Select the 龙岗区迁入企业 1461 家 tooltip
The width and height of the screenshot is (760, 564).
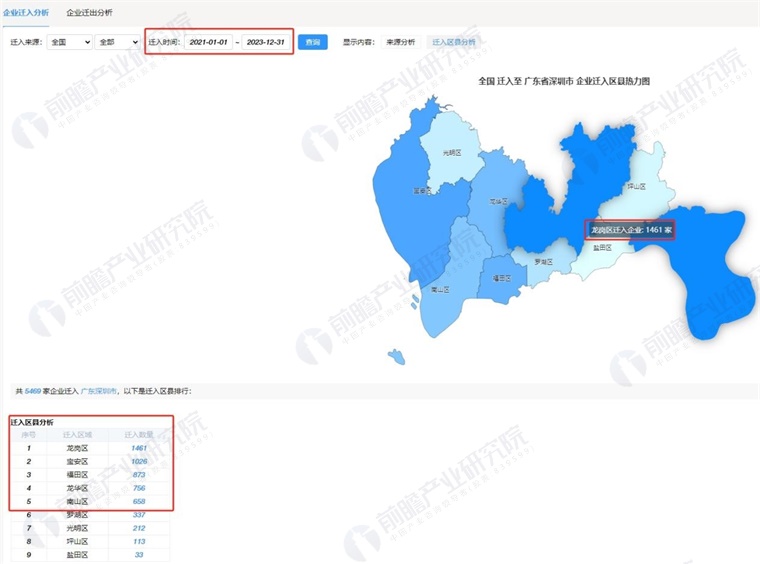pyautogui.click(x=631, y=230)
